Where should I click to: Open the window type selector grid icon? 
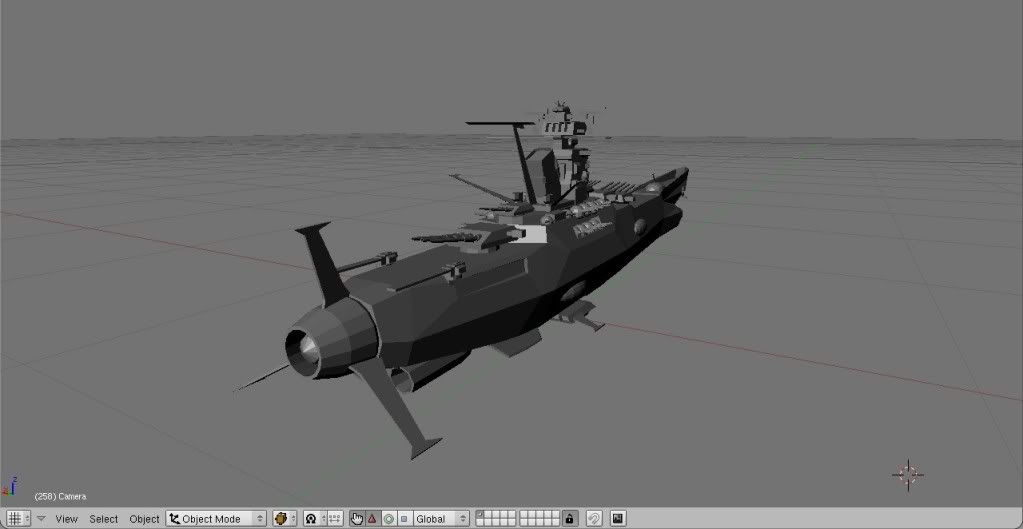pyautogui.click(x=16, y=519)
